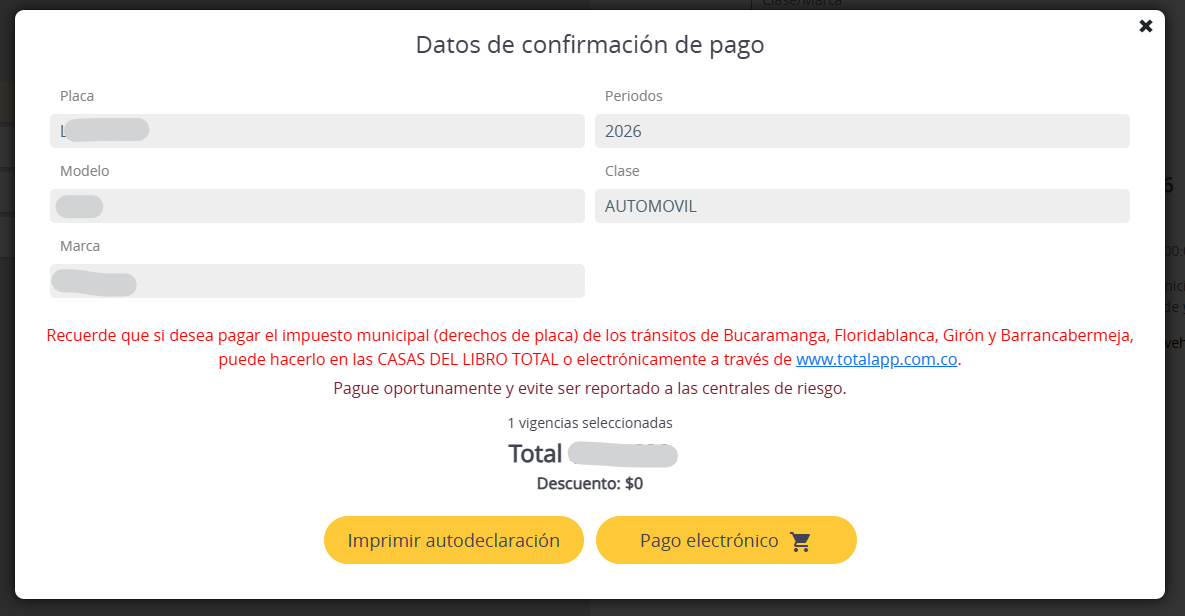The image size is (1185, 616).
Task: Click the dialog title Datos de confirmación de pago
Action: pos(590,45)
